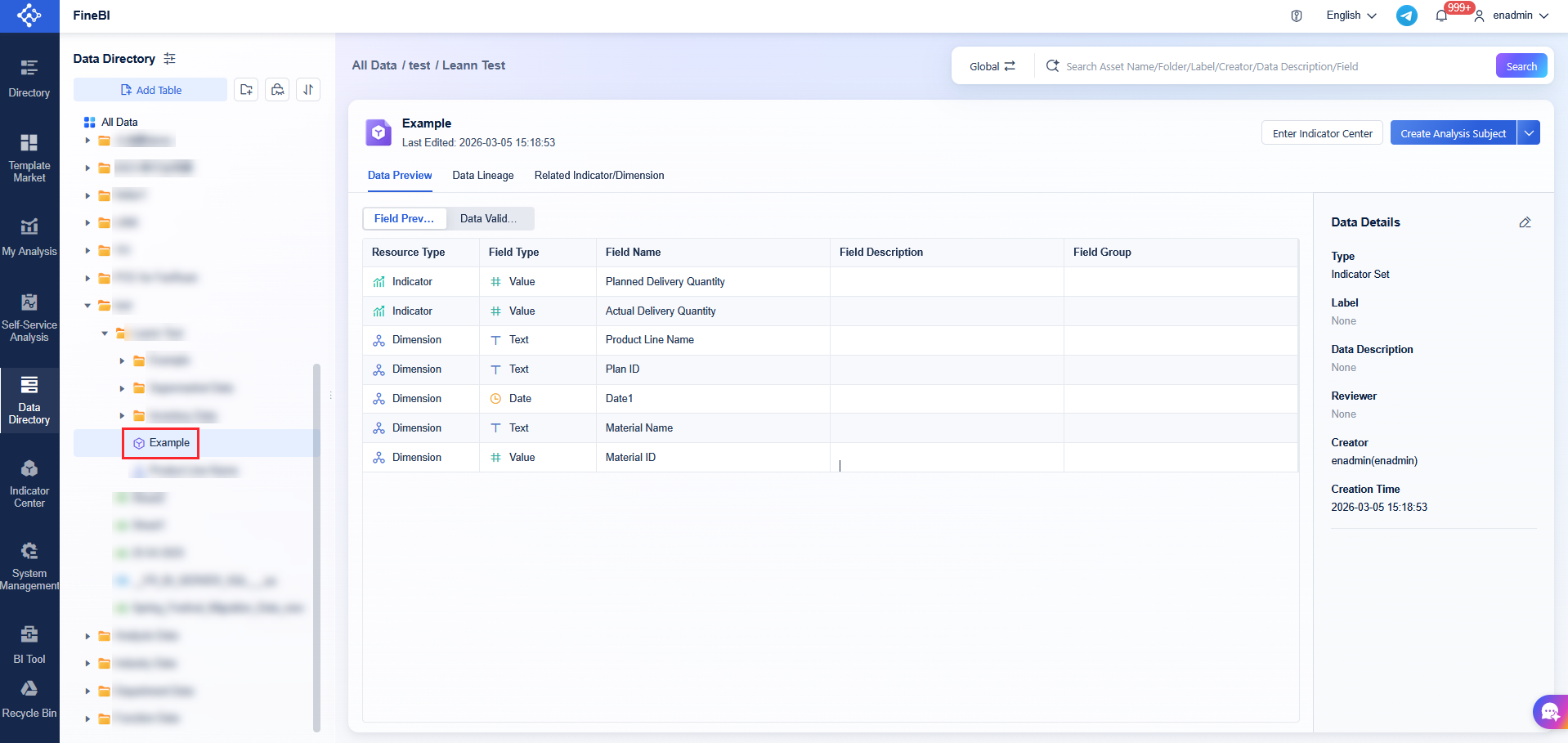Click the edit pencil in Data Details

[x=1525, y=222]
